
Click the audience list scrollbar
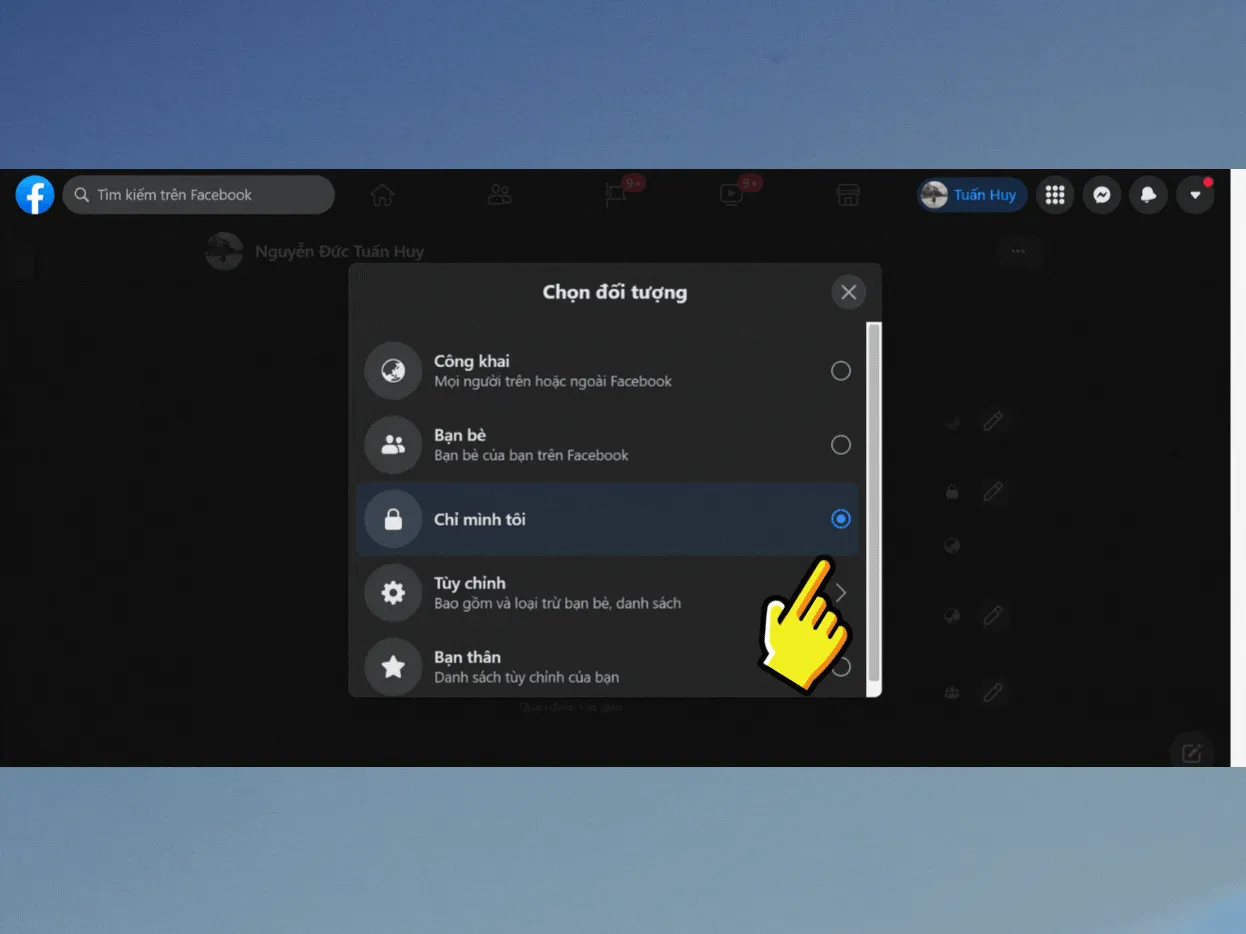point(873,500)
